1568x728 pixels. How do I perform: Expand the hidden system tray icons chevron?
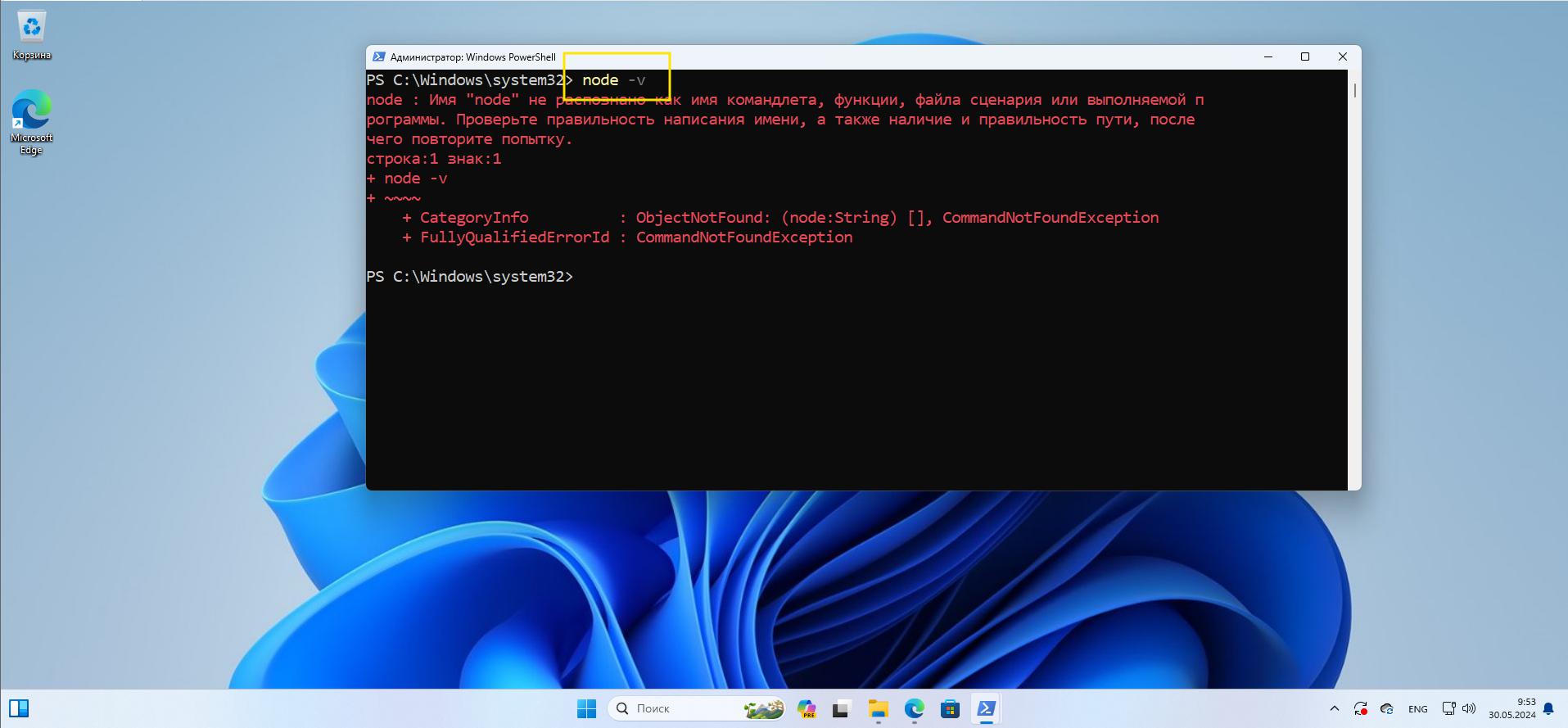1334,708
